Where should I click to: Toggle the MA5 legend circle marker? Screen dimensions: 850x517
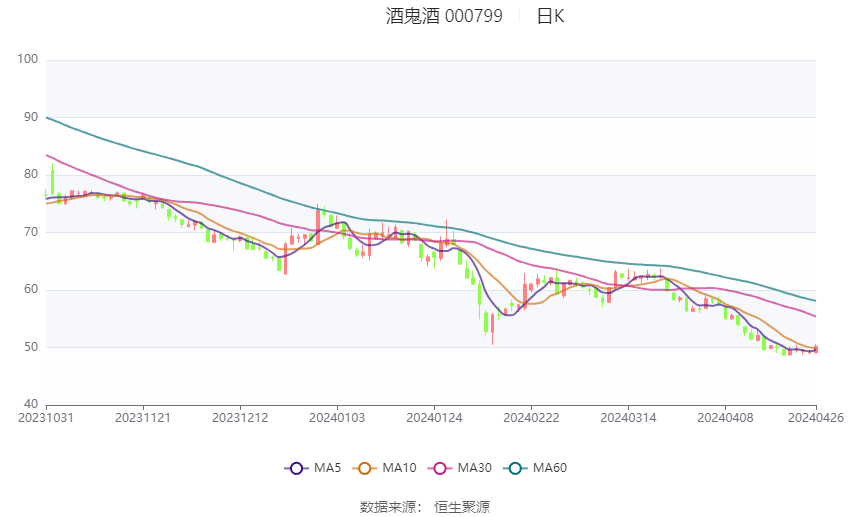[x=296, y=468]
